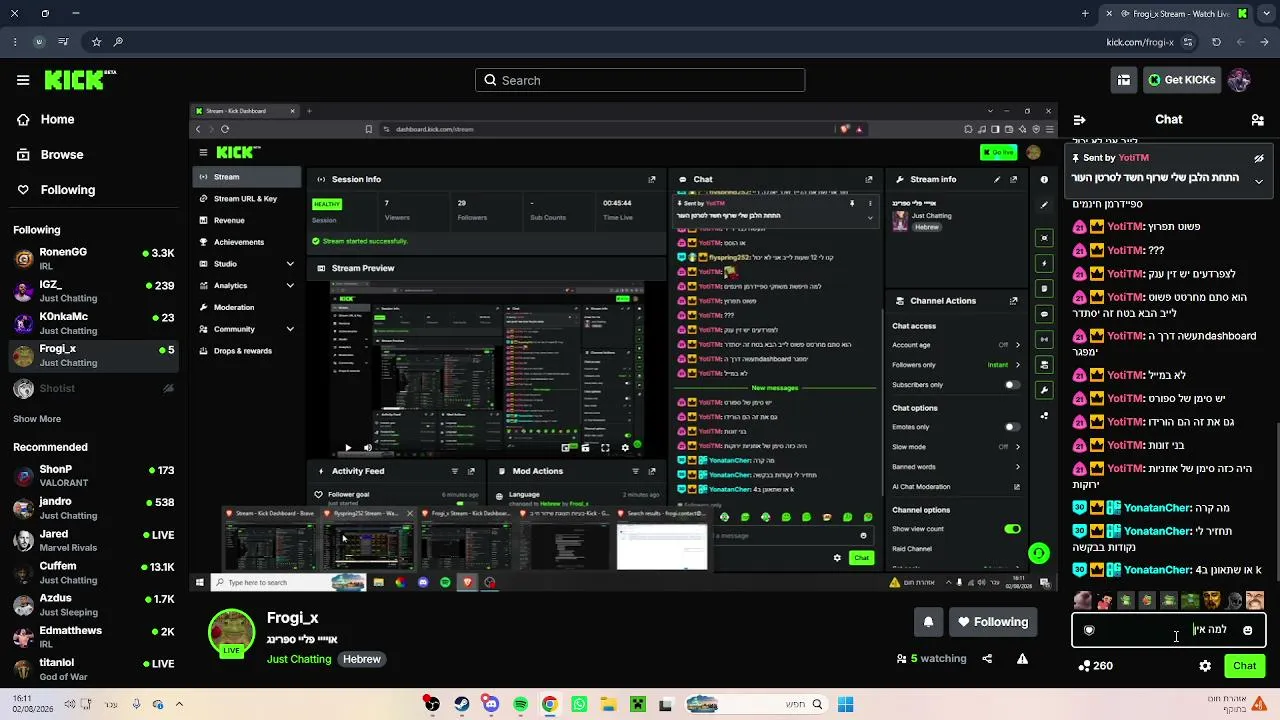Screen dimensions: 1280x720
Task: Share the stream with the share icon
Action: [987, 659]
